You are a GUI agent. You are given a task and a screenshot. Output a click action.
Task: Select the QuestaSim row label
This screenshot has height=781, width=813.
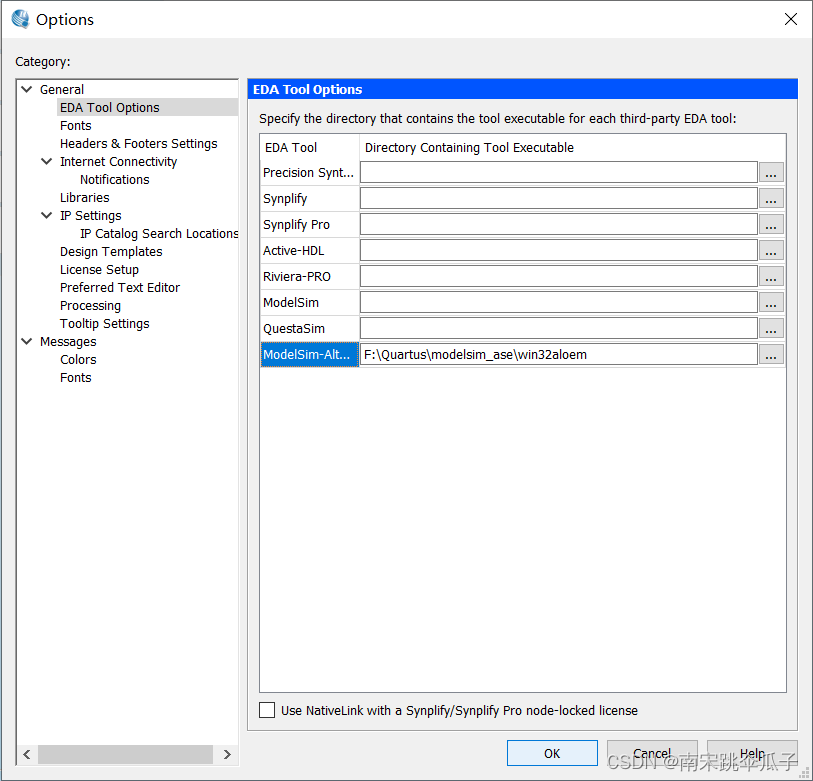[310, 328]
